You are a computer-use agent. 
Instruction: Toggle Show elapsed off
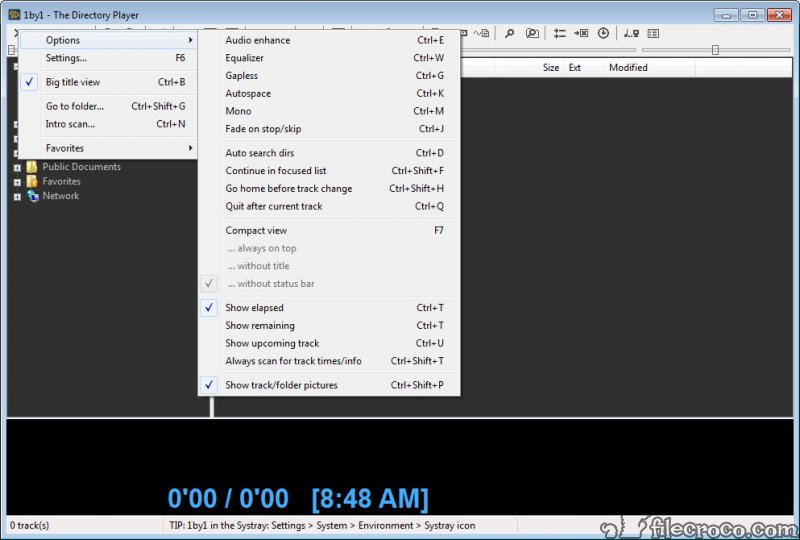pos(254,308)
